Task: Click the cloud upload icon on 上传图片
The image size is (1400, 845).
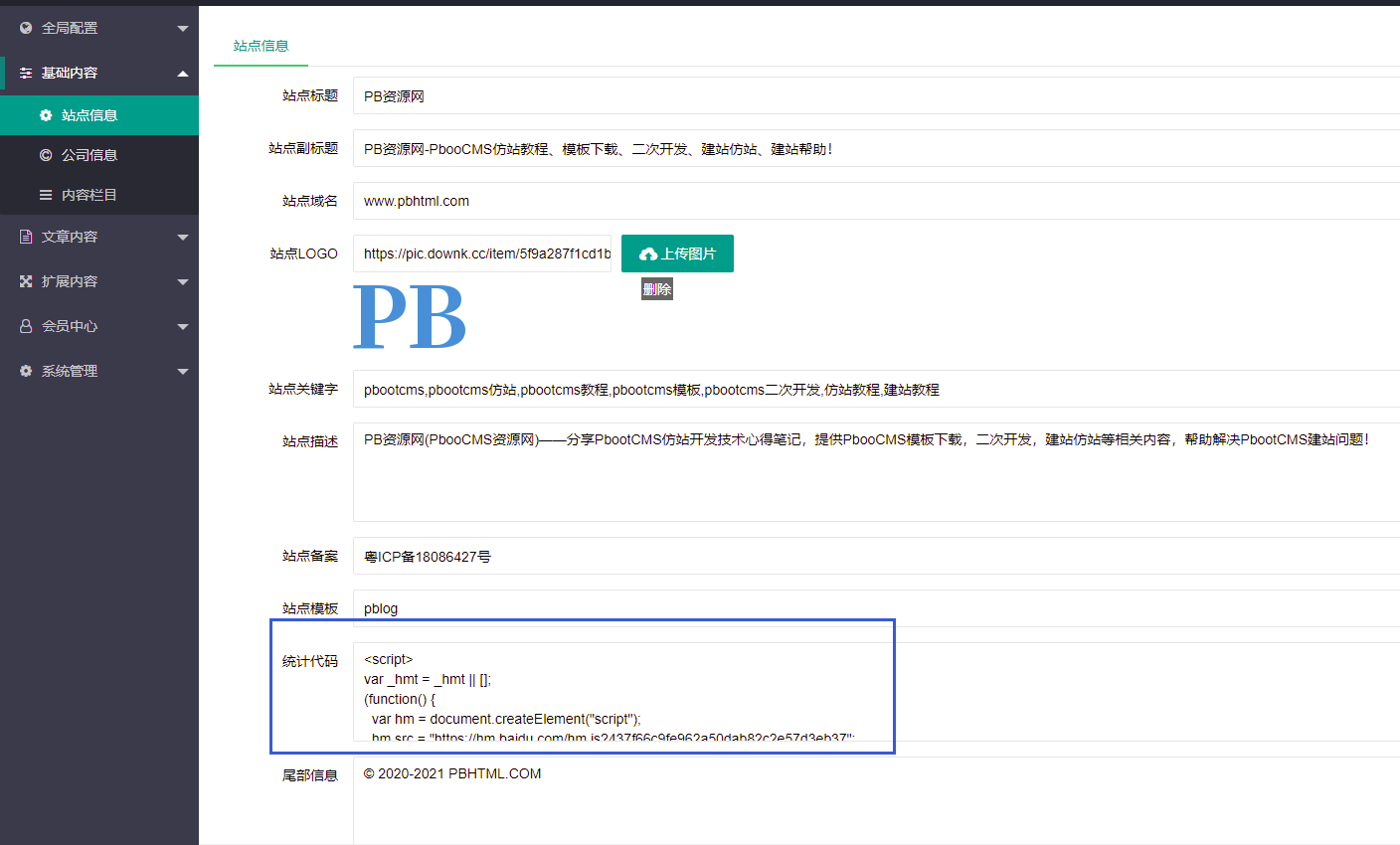Action: click(648, 254)
